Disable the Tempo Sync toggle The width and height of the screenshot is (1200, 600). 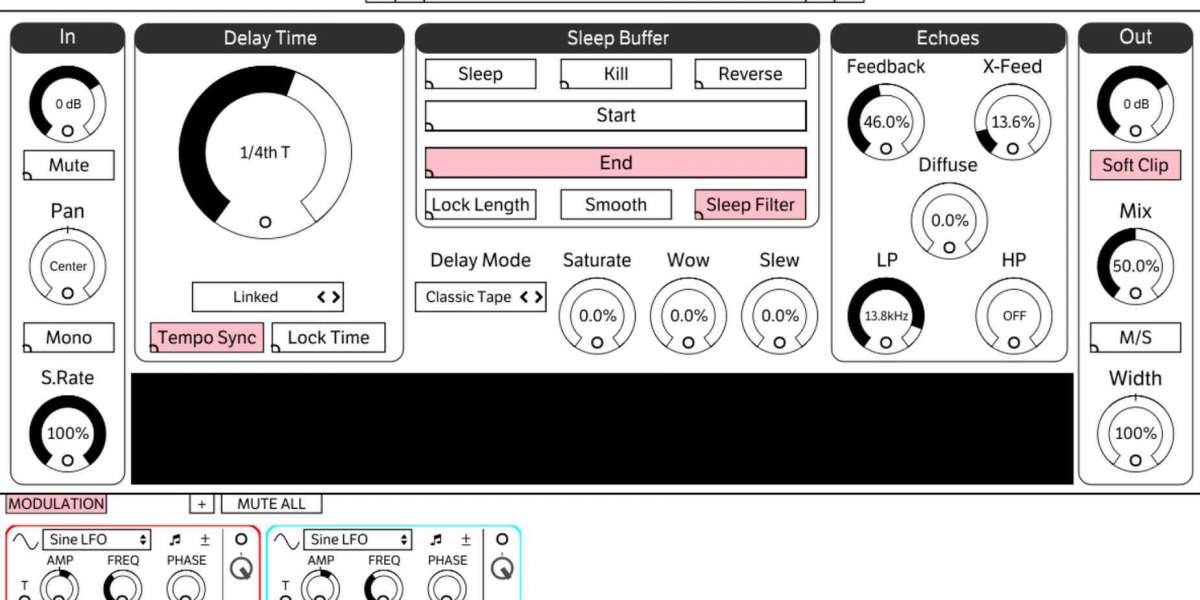[x=207, y=338]
